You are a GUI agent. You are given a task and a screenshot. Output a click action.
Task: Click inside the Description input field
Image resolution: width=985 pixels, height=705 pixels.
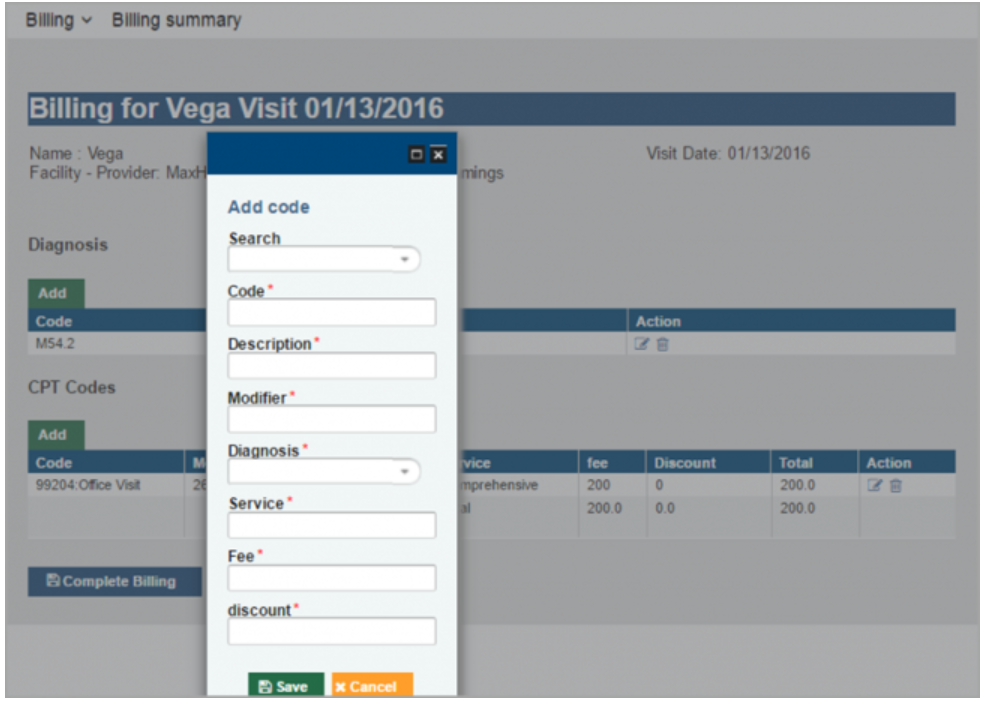click(330, 365)
